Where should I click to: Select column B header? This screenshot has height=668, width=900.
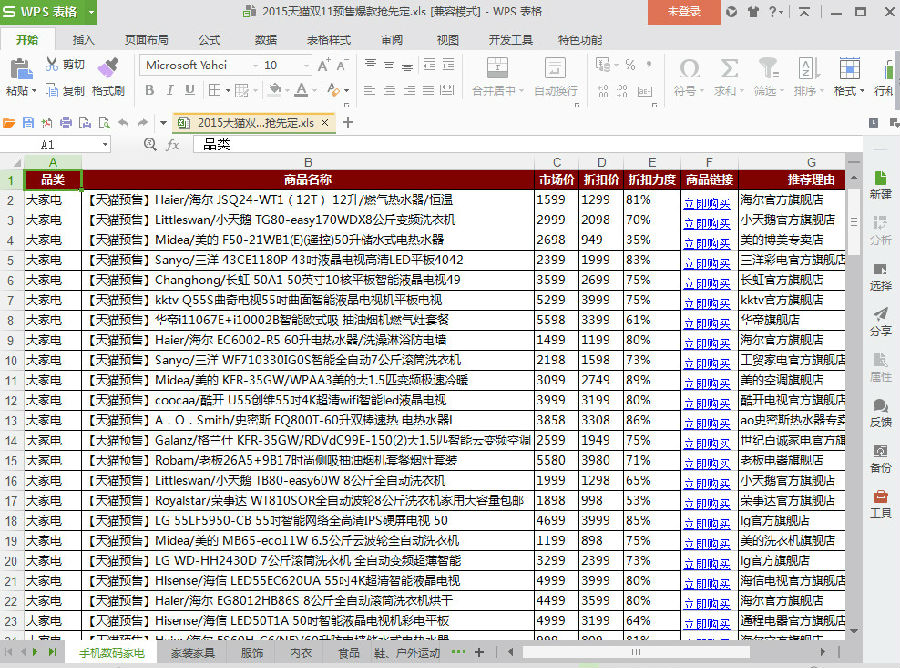[x=308, y=162]
